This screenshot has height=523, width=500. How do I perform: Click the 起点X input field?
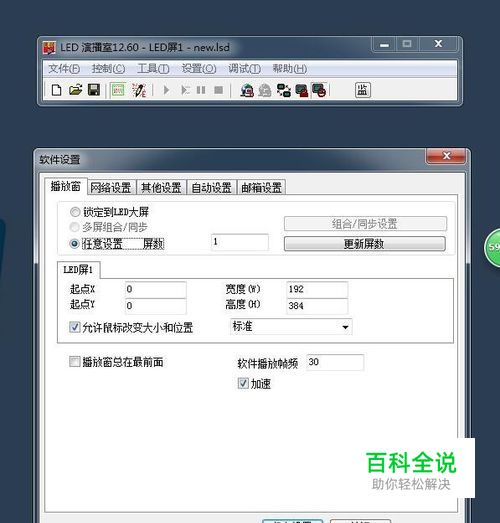[x=156, y=289]
